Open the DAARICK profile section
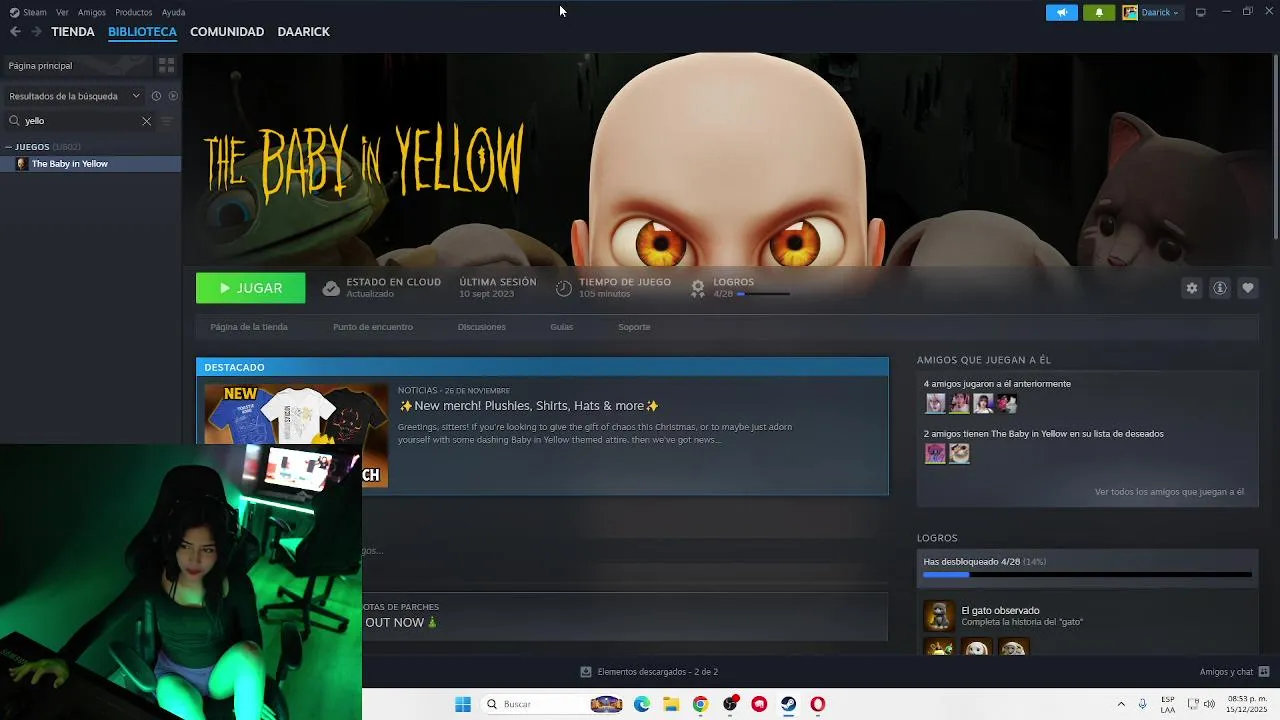The image size is (1280, 720). 303,32
